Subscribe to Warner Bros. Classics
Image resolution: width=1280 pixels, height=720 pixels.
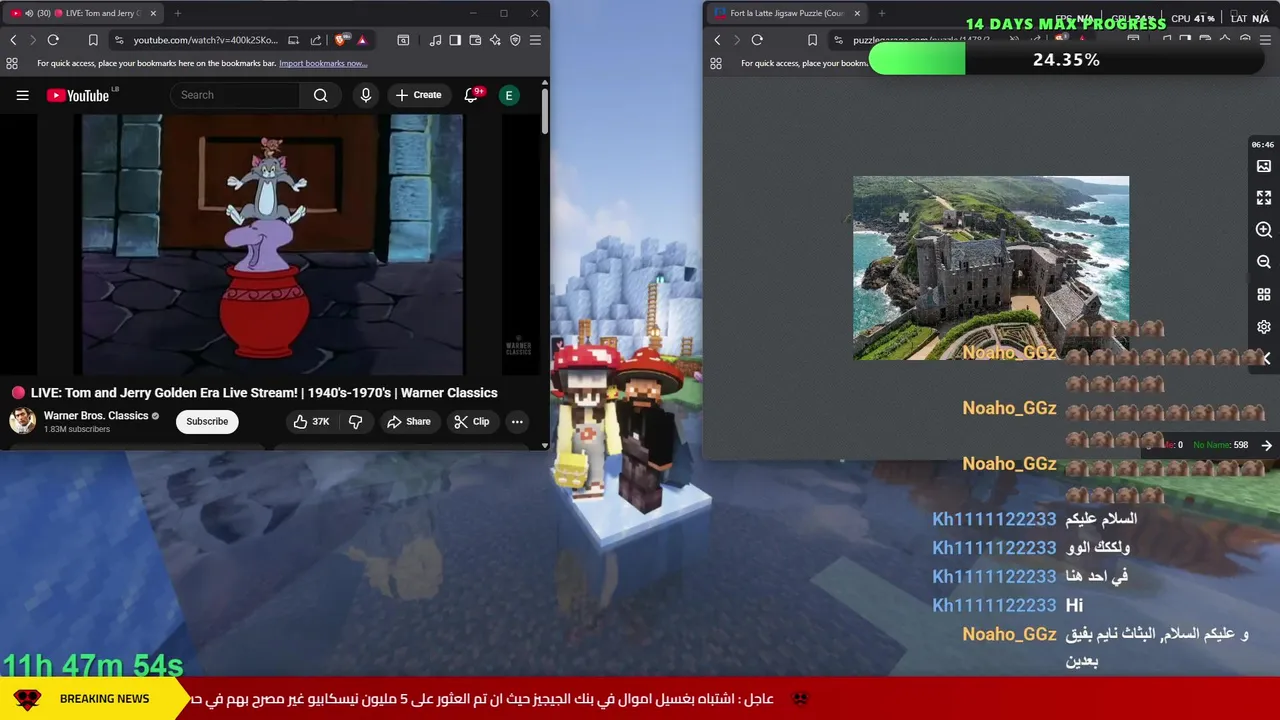[207, 421]
